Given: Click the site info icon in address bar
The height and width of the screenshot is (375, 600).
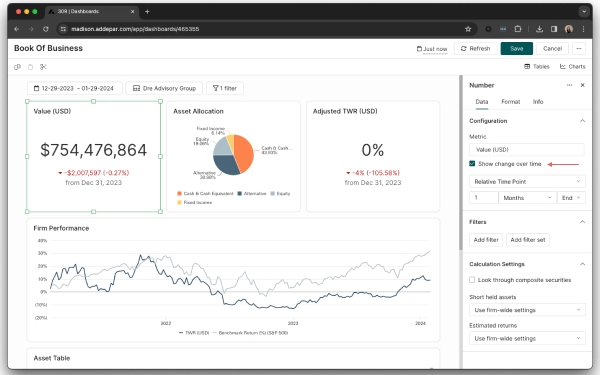Looking at the screenshot, I should (x=64, y=29).
